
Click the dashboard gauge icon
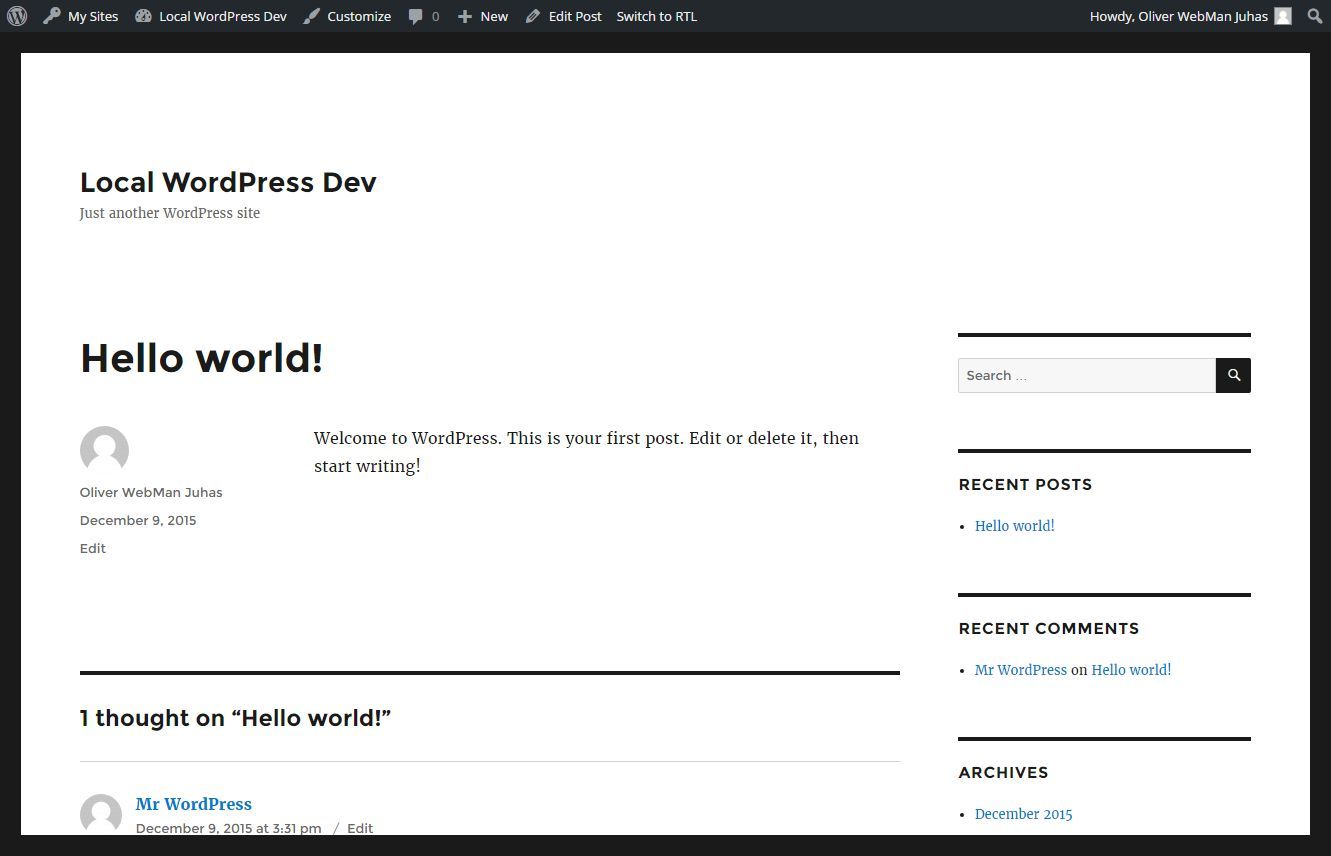tap(143, 16)
